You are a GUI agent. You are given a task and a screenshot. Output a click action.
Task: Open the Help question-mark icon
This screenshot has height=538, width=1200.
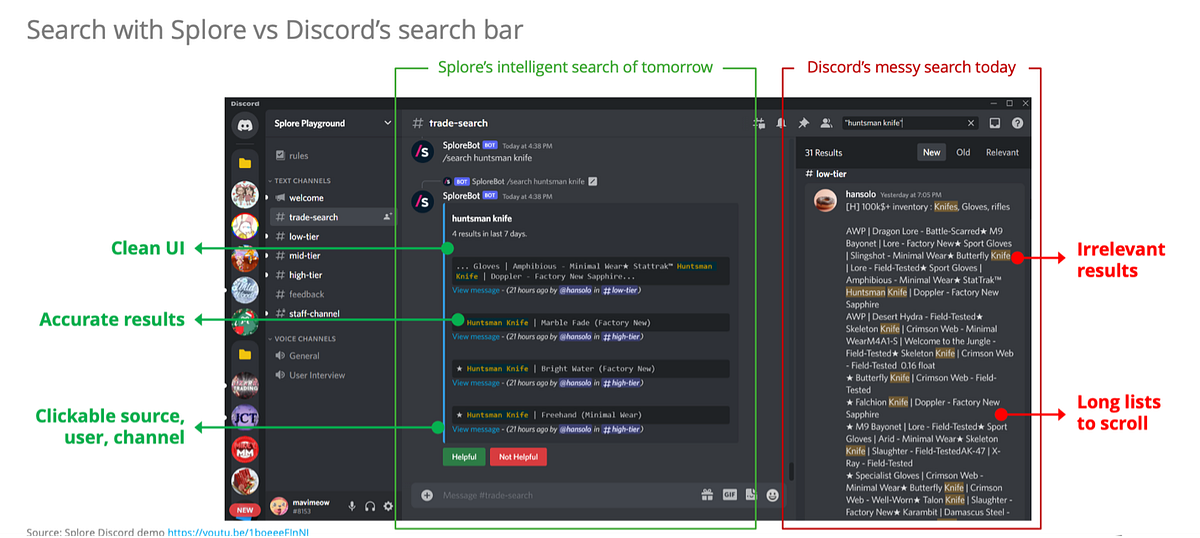click(1017, 123)
